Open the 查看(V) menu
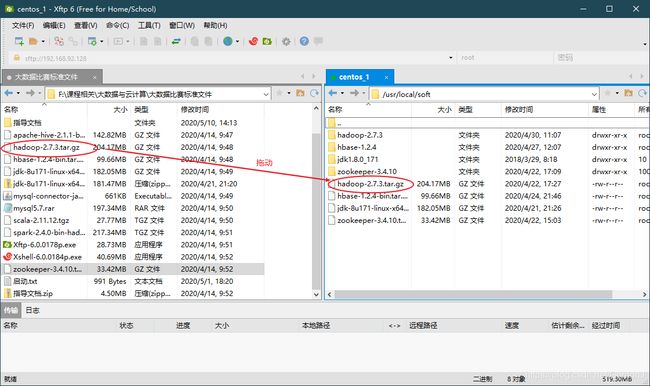Screen dimensions: 650x386 [85, 25]
